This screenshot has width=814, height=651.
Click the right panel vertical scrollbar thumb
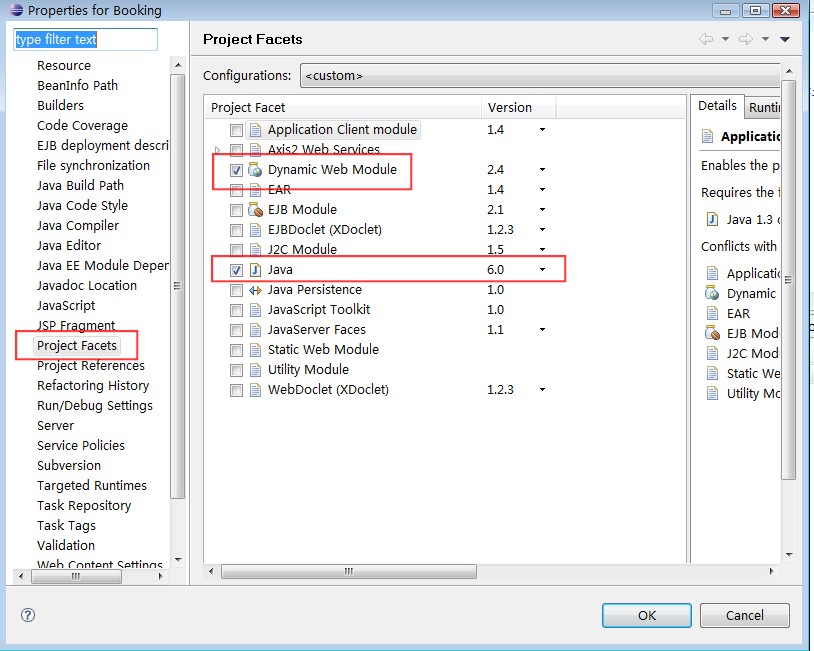789,280
